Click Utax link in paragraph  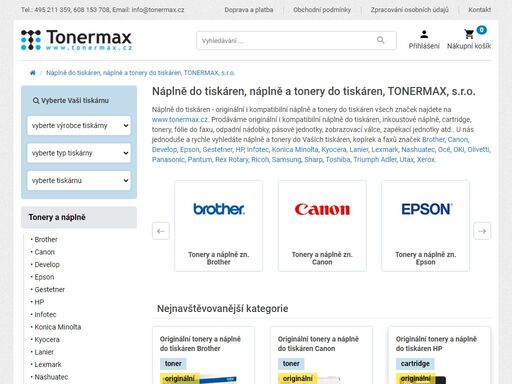point(406,159)
